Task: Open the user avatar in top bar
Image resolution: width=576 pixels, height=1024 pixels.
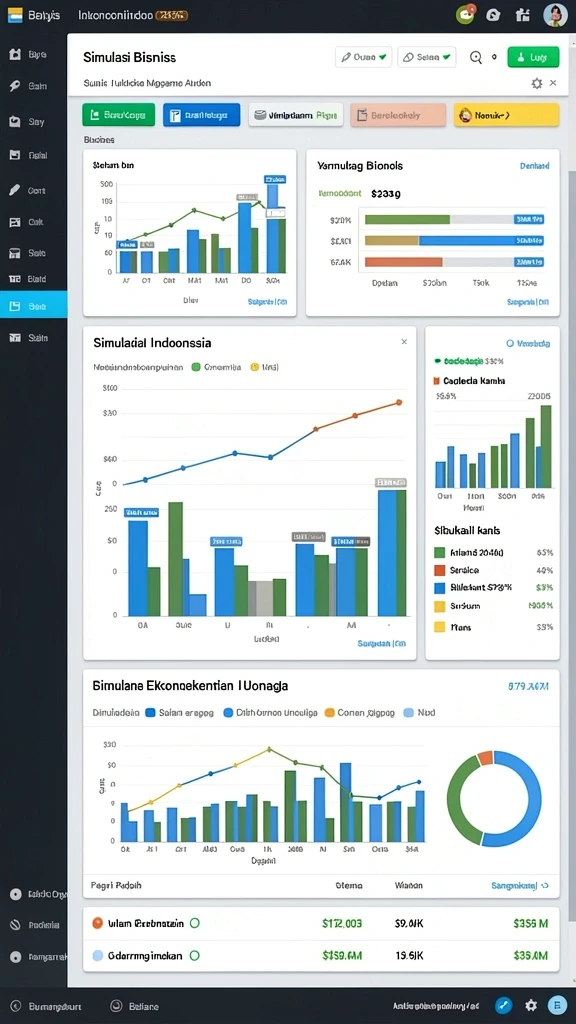Action: (555, 15)
